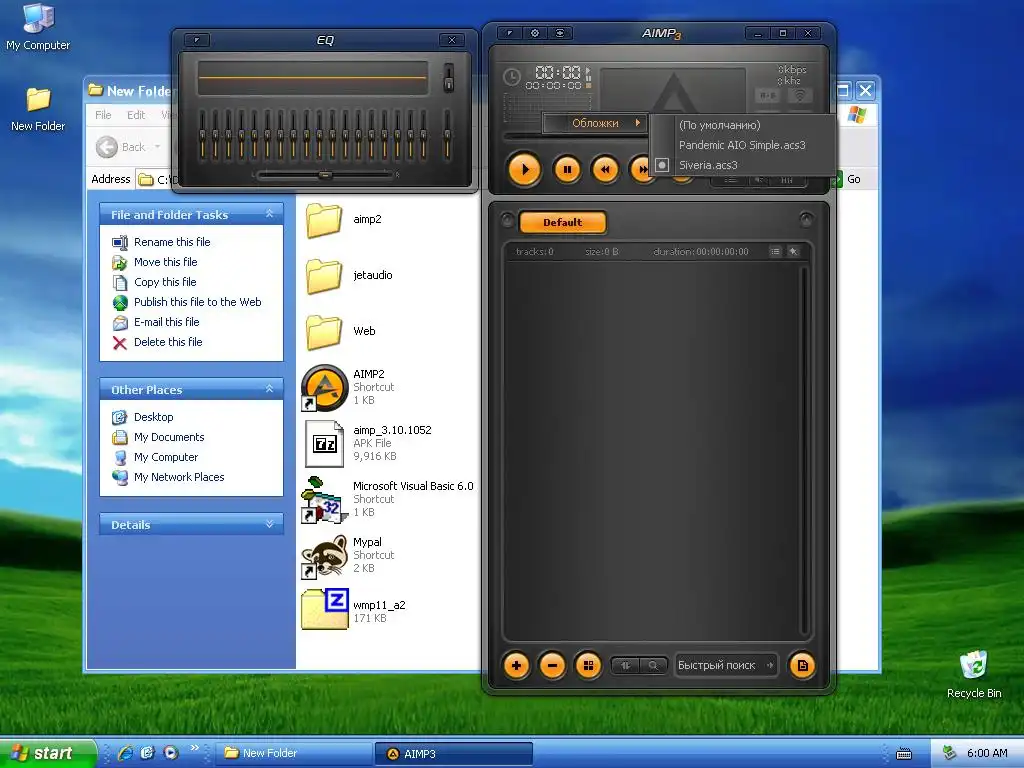Click the list view icon in playlist header
Viewport: 1024px width, 768px height.
click(775, 251)
